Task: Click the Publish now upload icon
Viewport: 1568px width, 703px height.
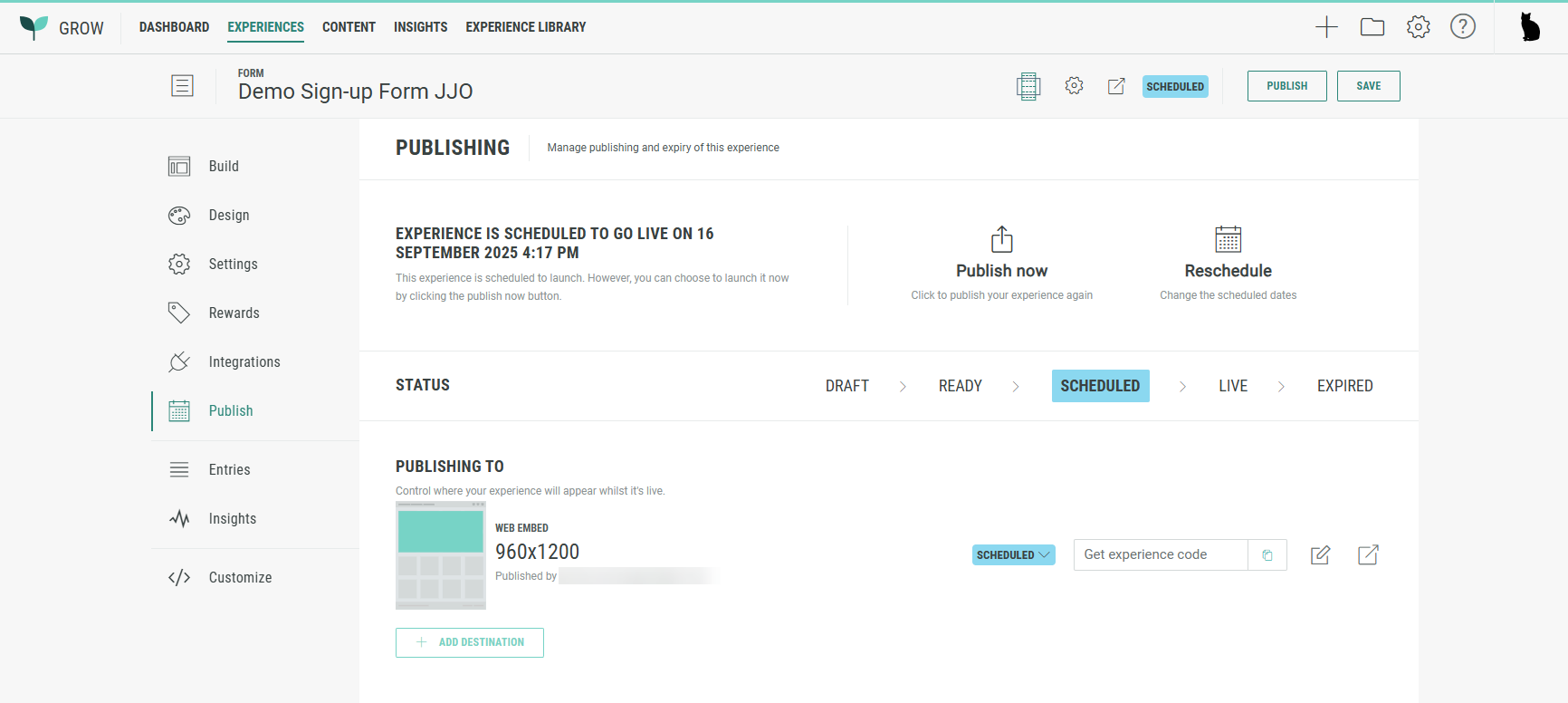Action: point(1001,240)
